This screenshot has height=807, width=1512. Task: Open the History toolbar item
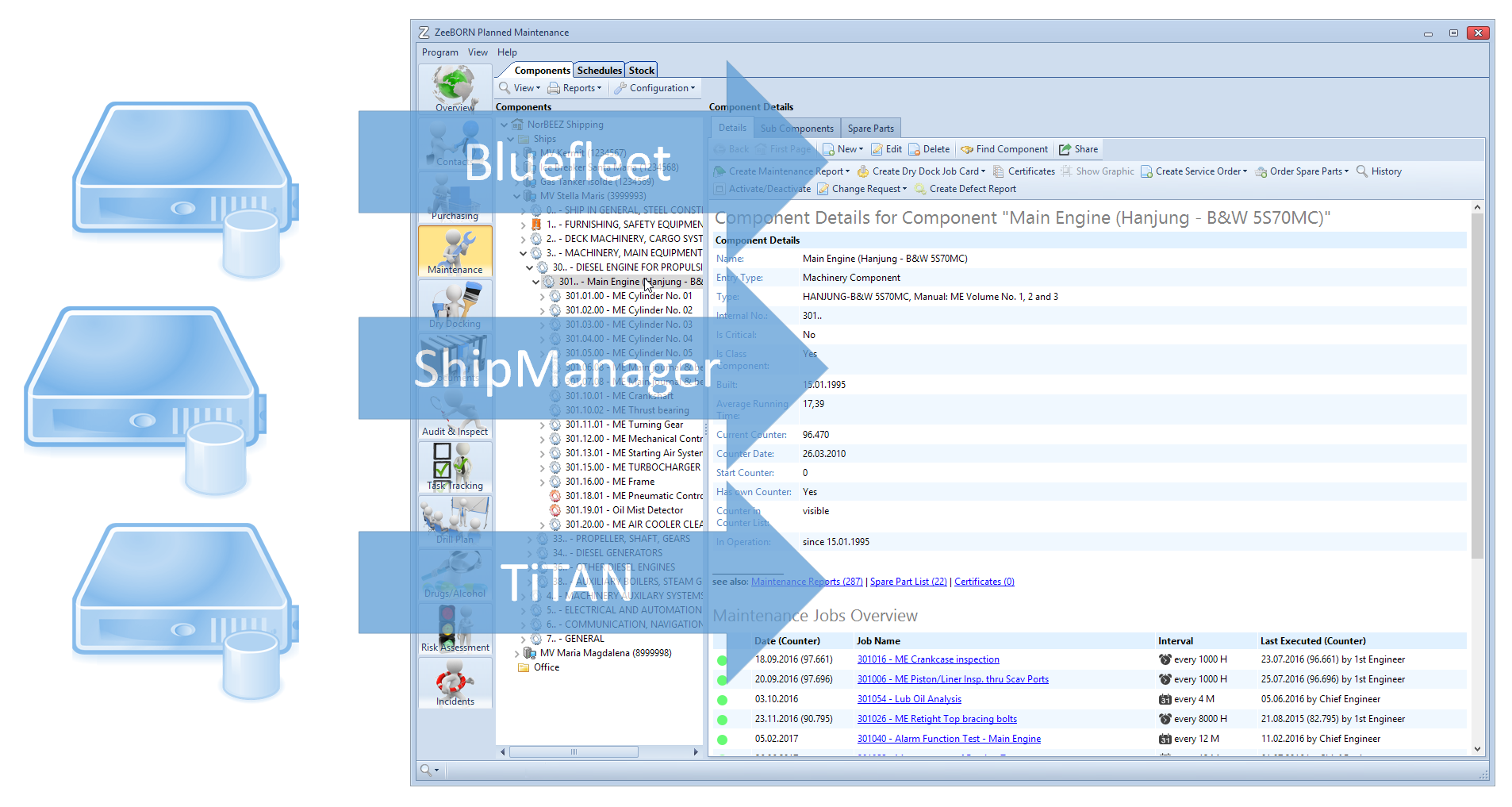click(1379, 171)
